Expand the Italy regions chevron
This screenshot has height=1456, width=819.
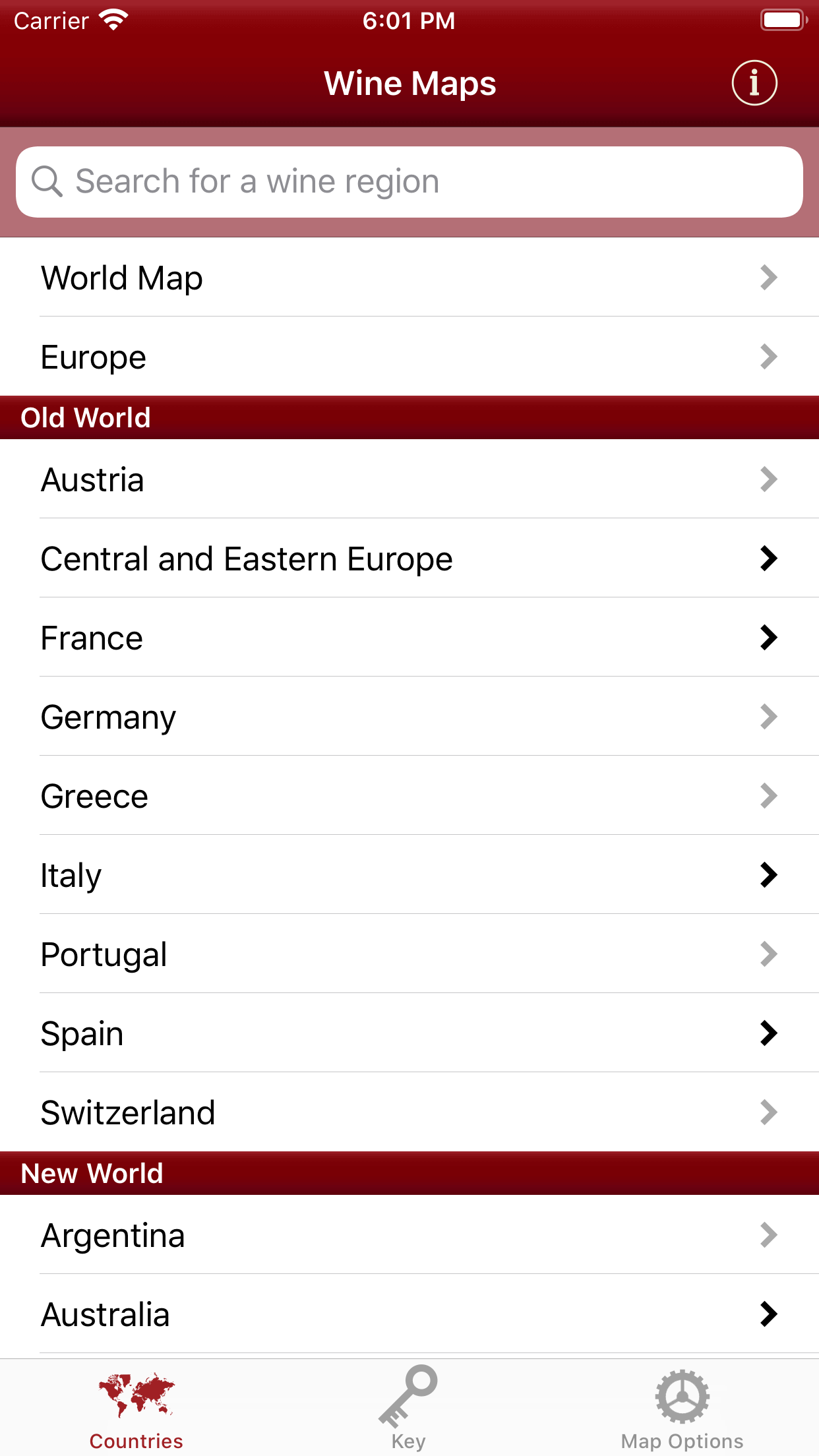768,875
